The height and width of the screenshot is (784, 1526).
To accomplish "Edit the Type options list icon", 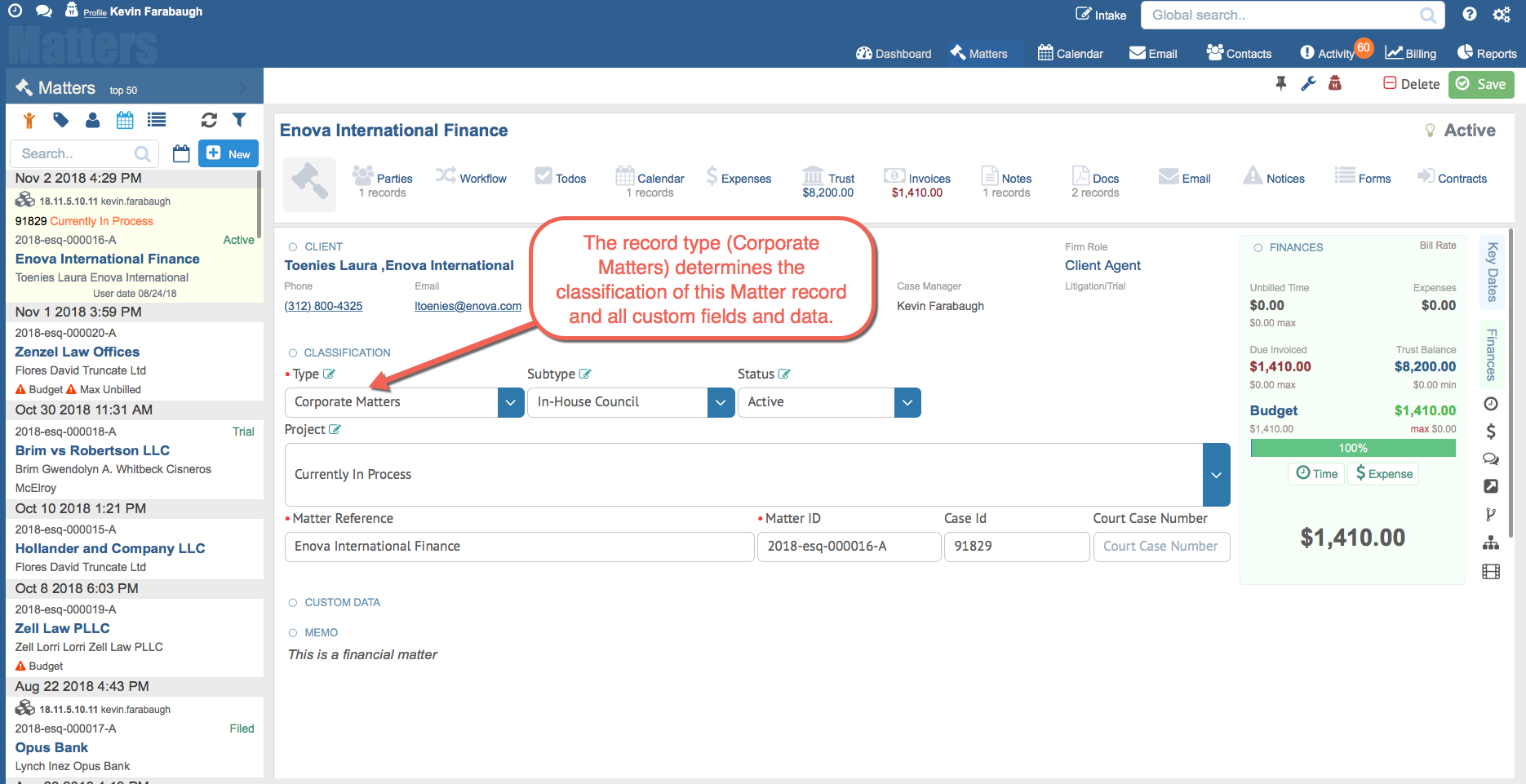I will [329, 374].
